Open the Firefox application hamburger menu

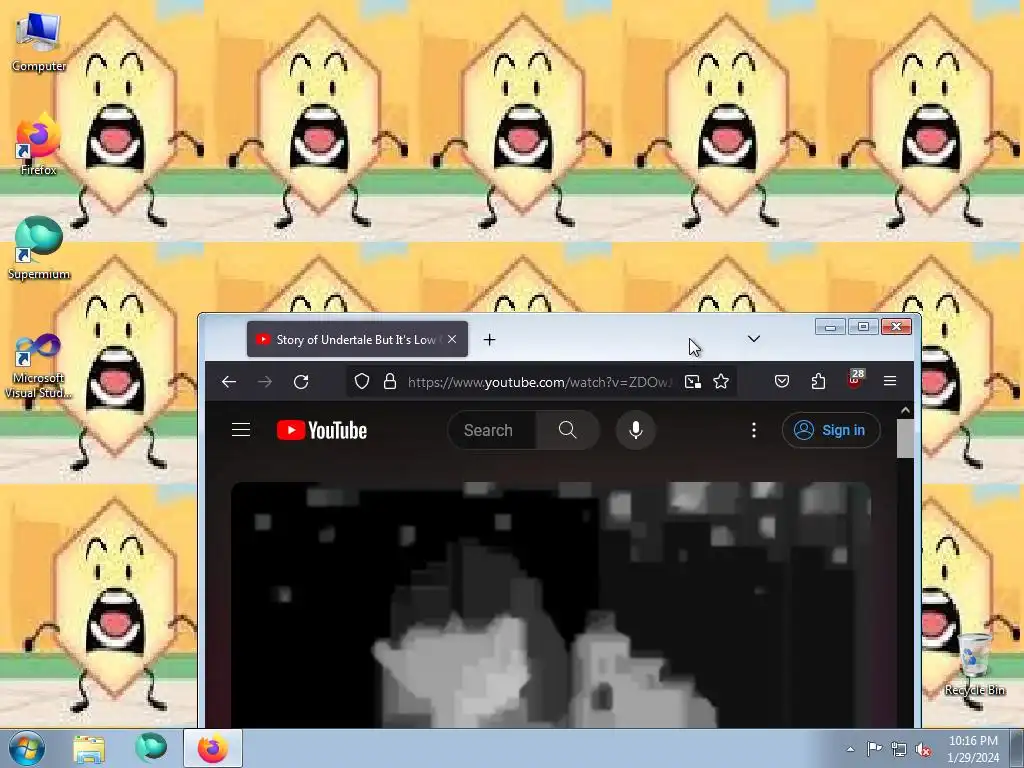click(889, 381)
